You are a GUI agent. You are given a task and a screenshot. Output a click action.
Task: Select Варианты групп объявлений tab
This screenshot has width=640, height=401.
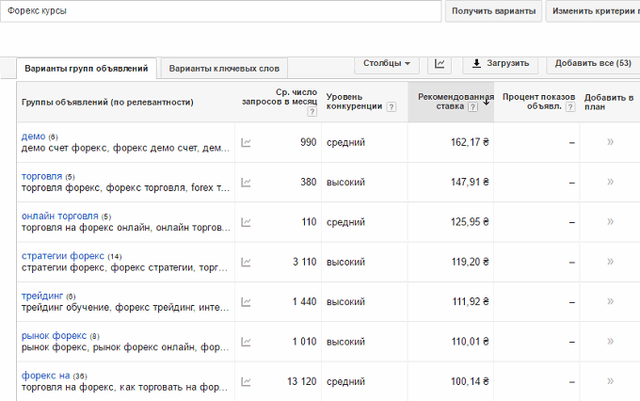(86, 68)
